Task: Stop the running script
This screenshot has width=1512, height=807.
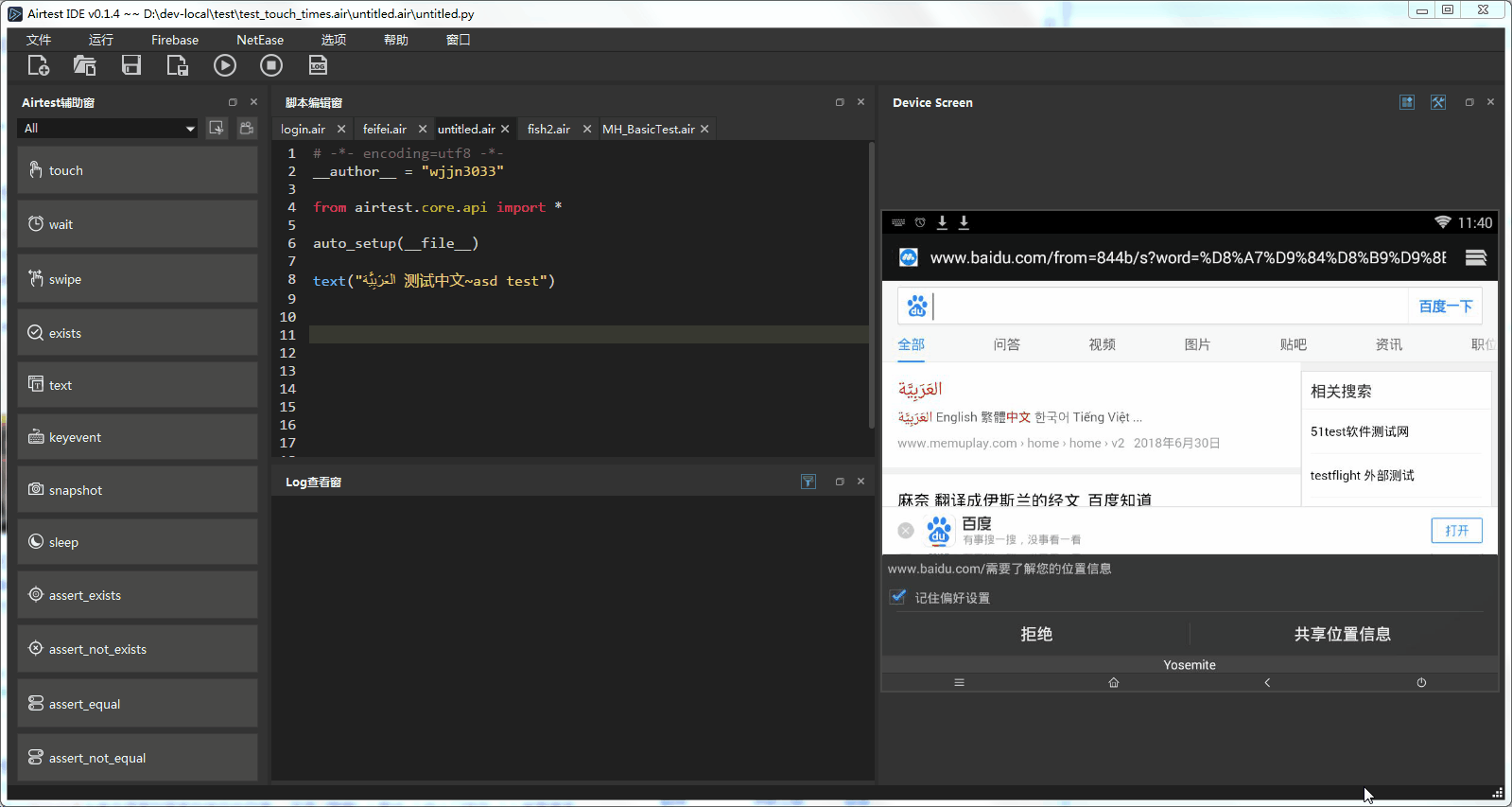Action: click(271, 65)
